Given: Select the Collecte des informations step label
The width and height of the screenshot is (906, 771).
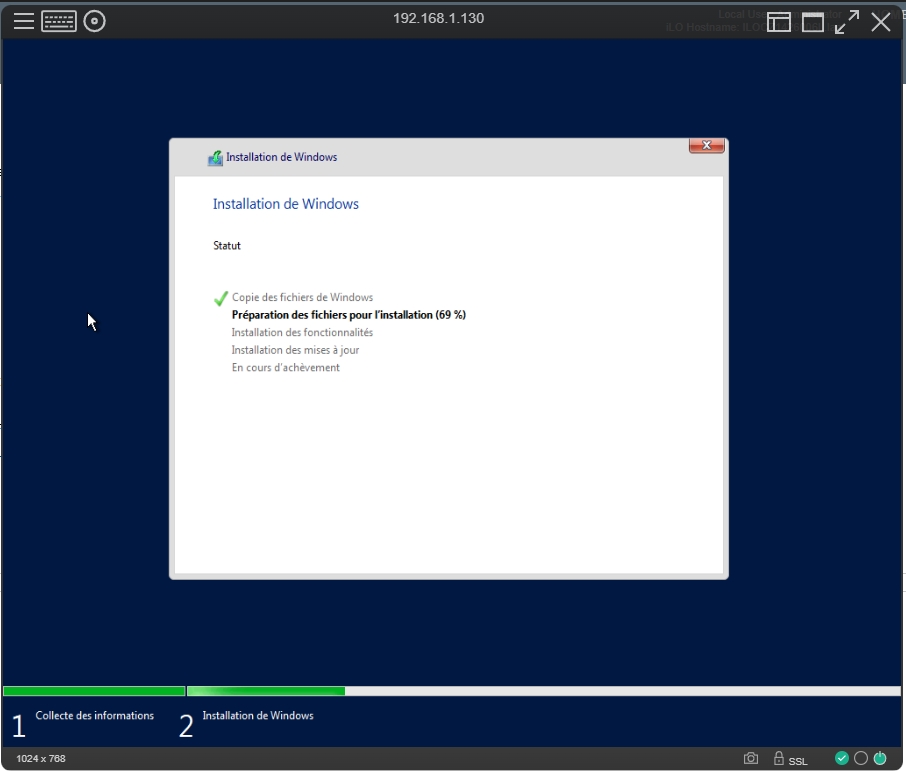Looking at the screenshot, I should coord(95,716).
